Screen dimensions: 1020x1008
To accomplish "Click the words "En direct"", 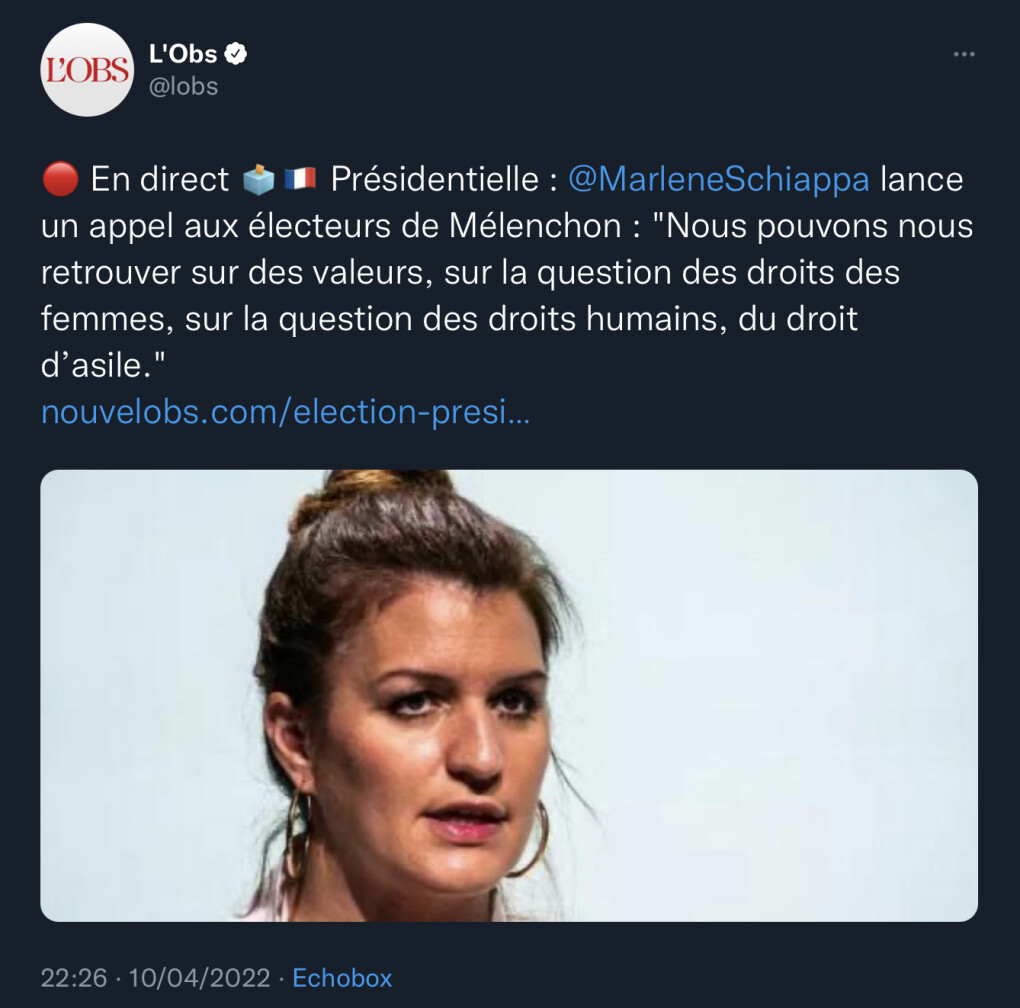I will (x=160, y=180).
